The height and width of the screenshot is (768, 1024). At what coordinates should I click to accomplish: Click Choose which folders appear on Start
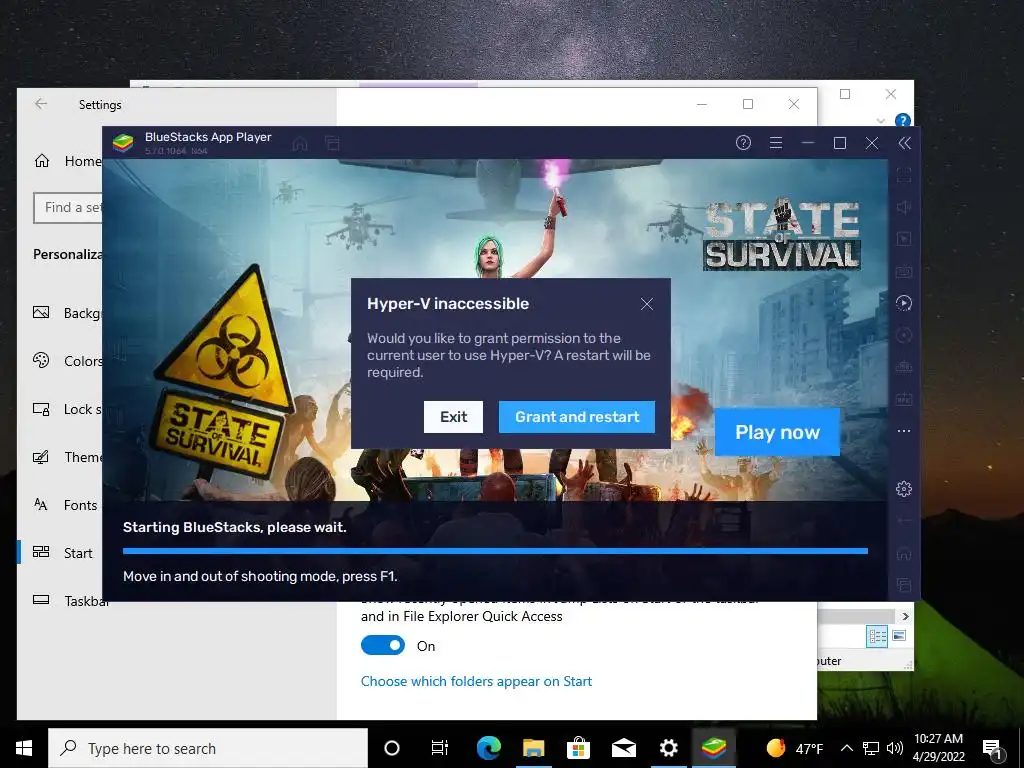click(x=476, y=681)
